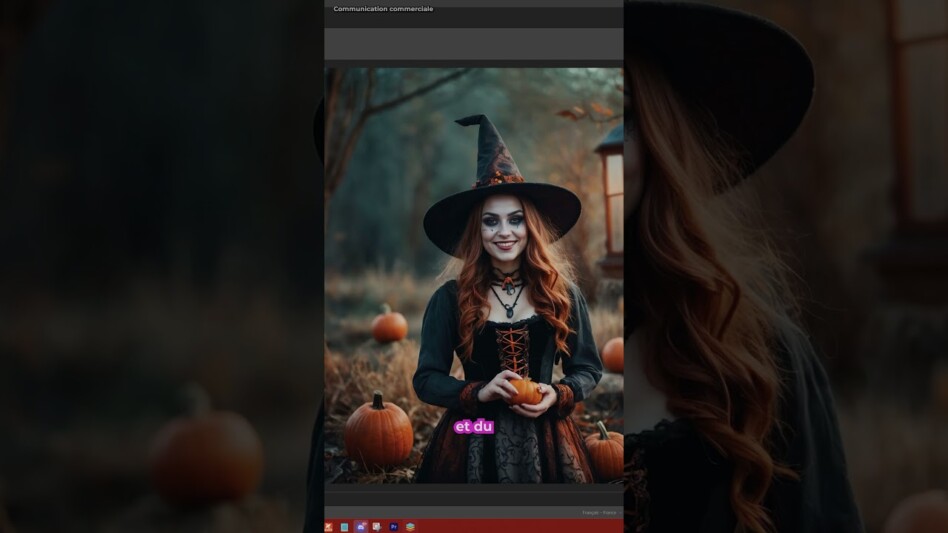Click the Communication commerciale label
Image resolution: width=948 pixels, height=533 pixels.
pyautogui.click(x=383, y=9)
